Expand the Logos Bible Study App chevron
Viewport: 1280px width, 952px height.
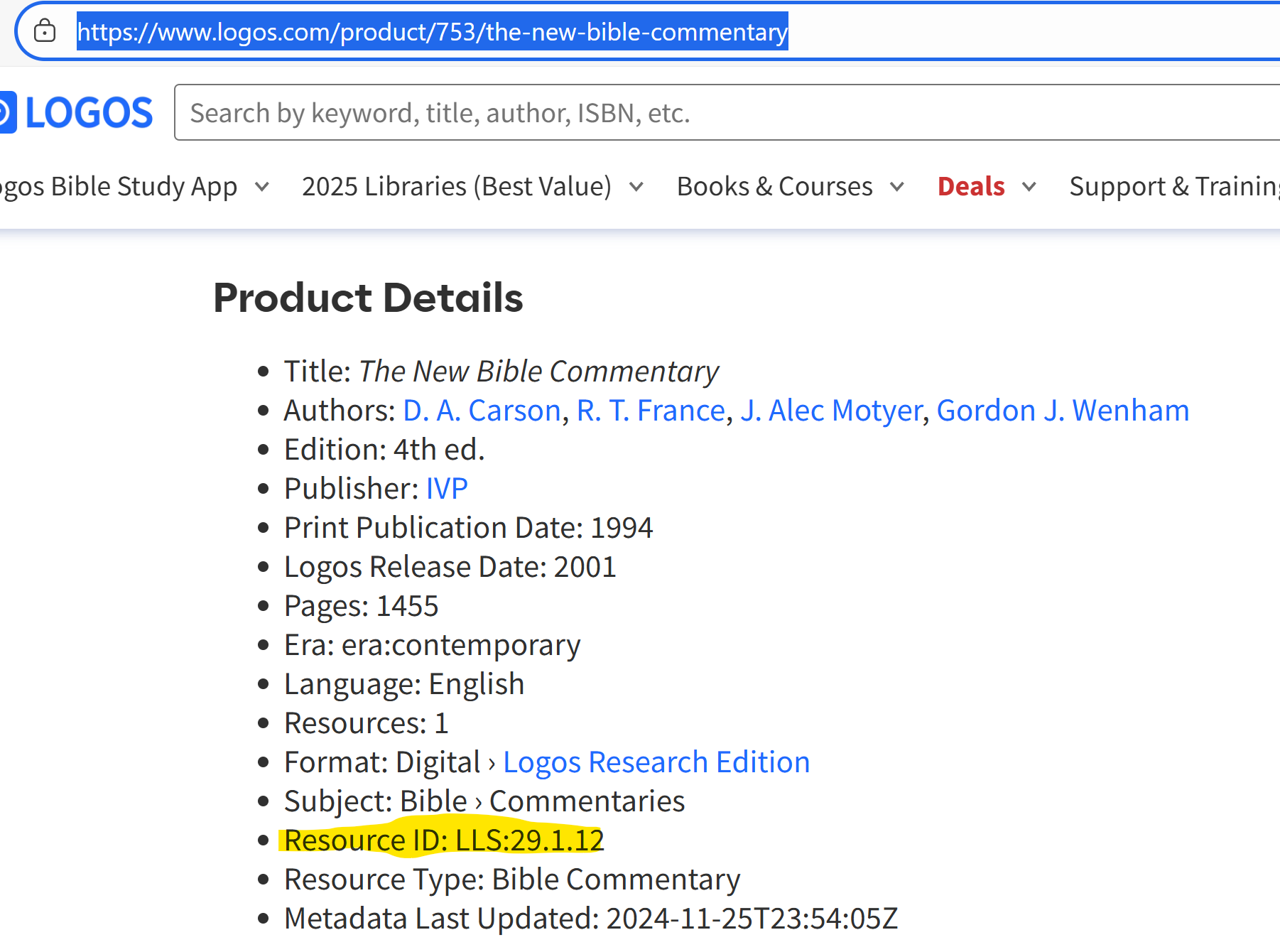(x=262, y=187)
